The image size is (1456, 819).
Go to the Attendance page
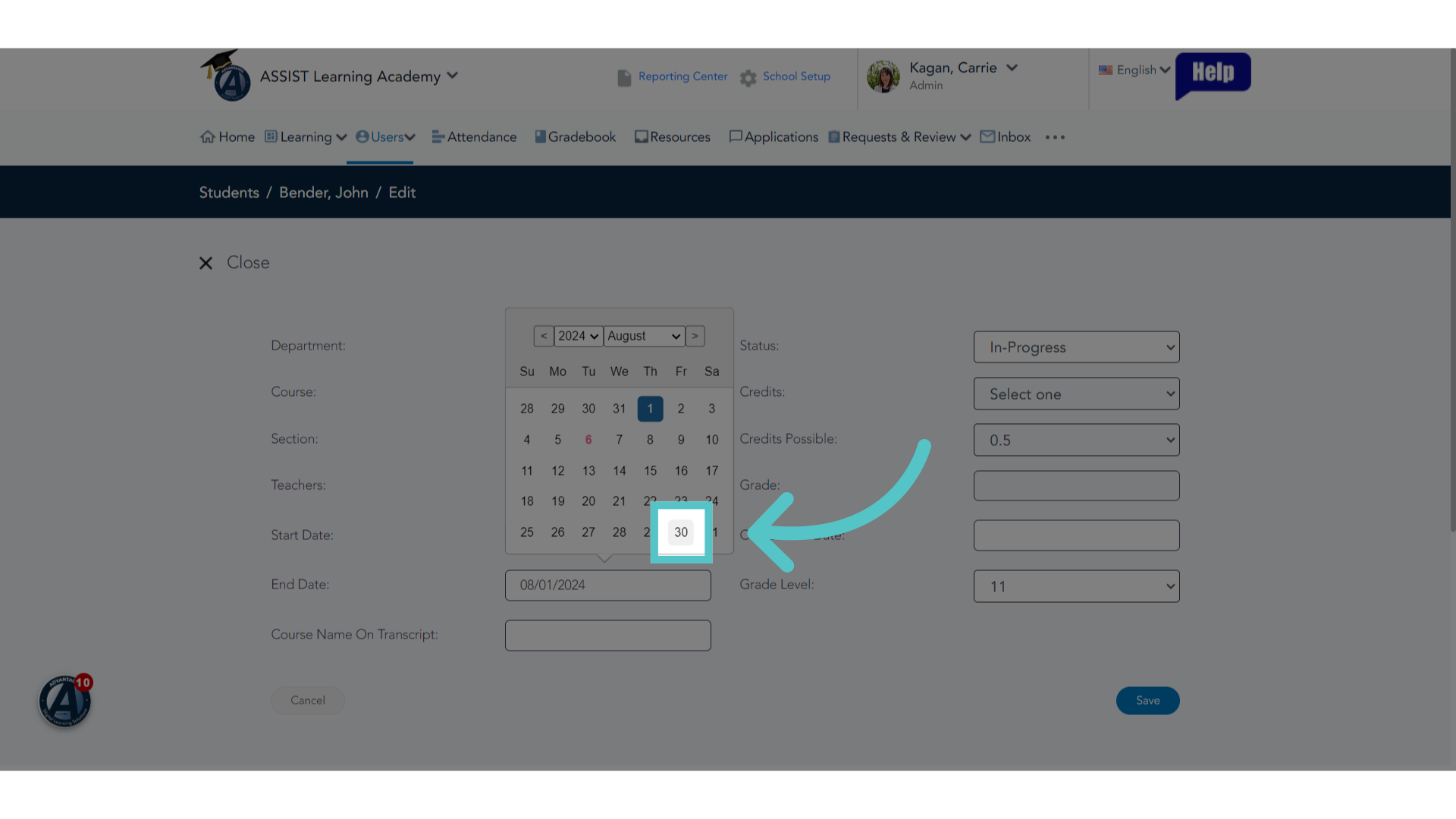pyautogui.click(x=474, y=137)
